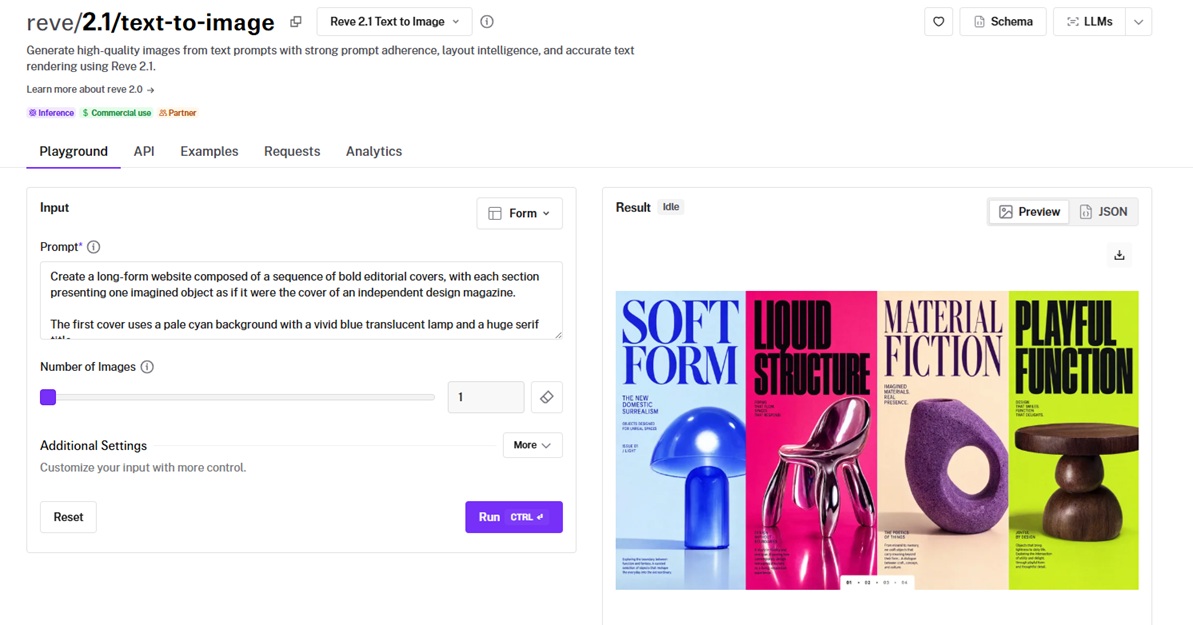The width and height of the screenshot is (1193, 625).
Task: Click inside the Prompt text area
Action: tap(301, 300)
